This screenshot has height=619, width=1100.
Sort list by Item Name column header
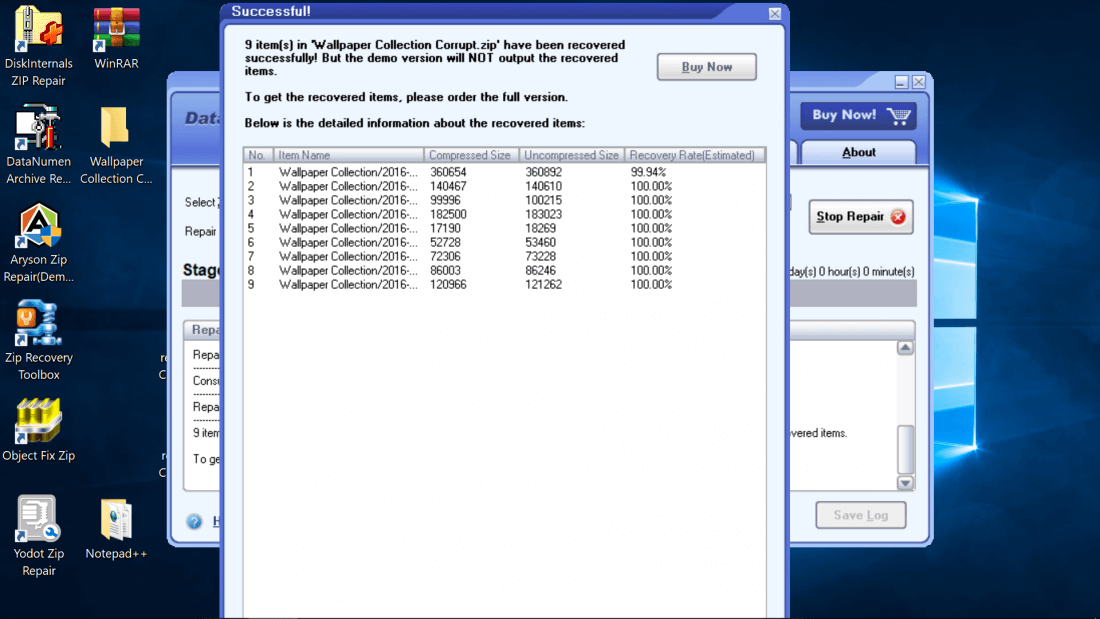tap(348, 155)
